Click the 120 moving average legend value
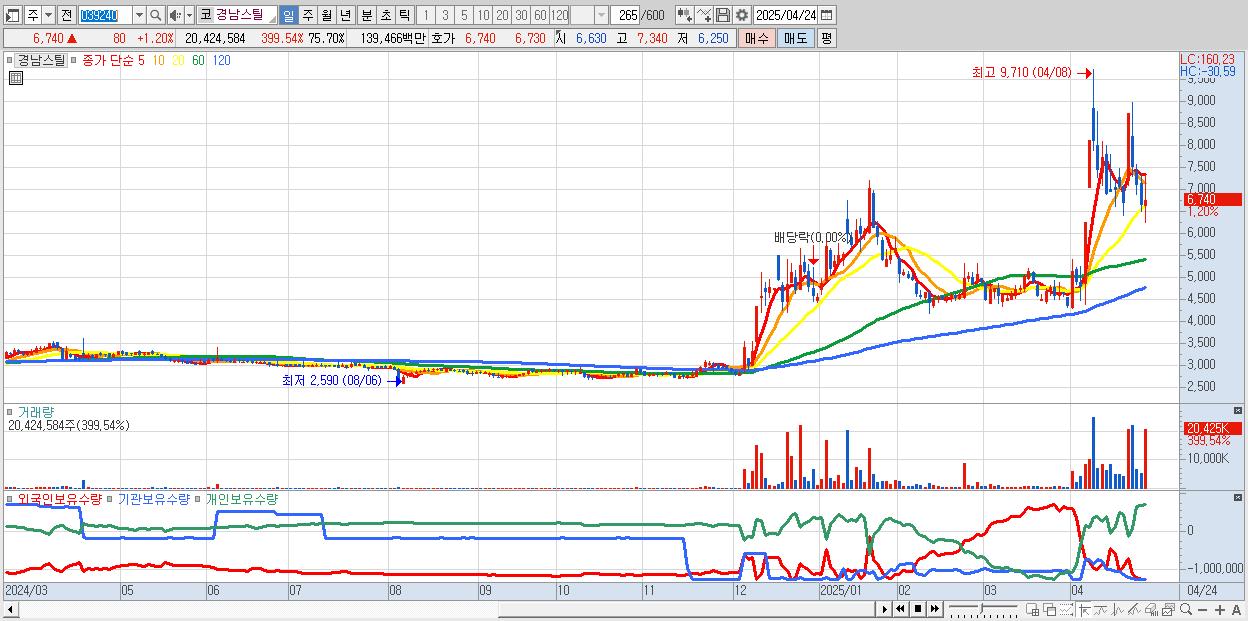 click(x=222, y=60)
